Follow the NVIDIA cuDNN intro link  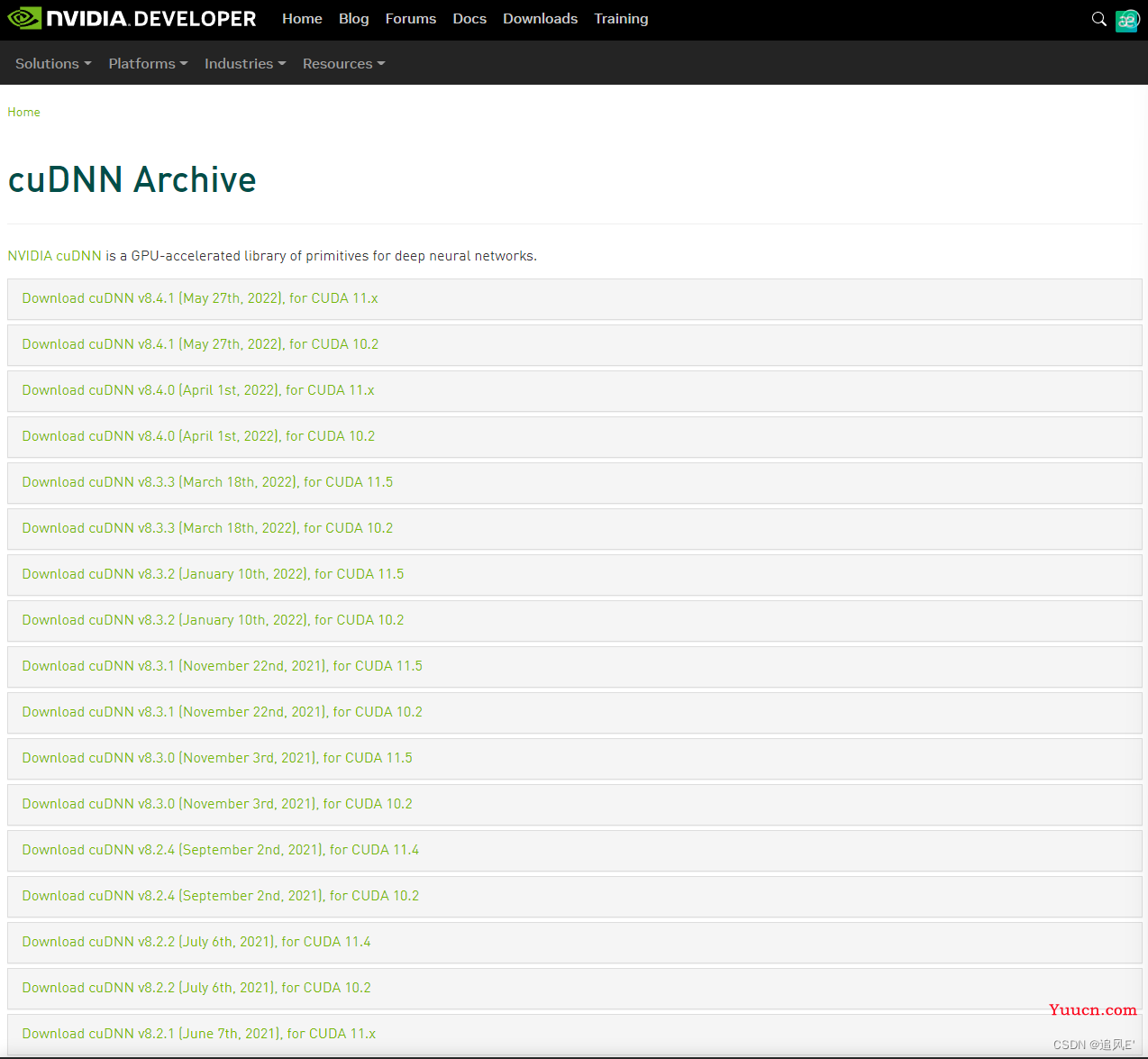click(x=54, y=256)
